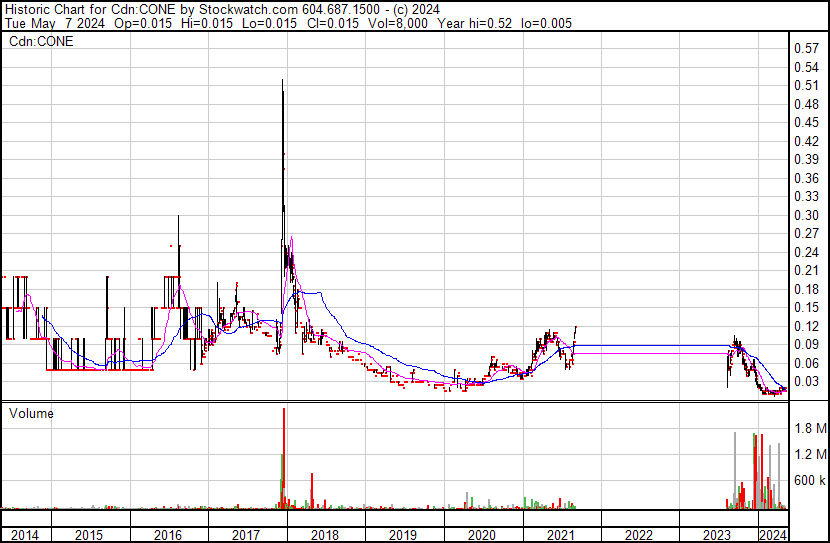Image resolution: width=830 pixels, height=543 pixels.
Task: Click the 2024 year label
Action: (x=773, y=535)
